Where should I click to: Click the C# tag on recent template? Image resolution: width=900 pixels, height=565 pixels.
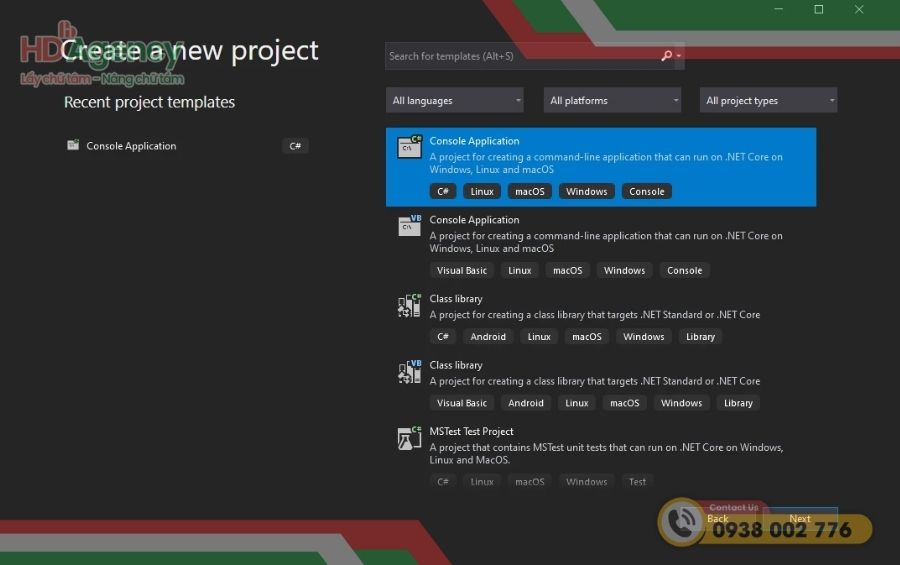click(x=295, y=146)
